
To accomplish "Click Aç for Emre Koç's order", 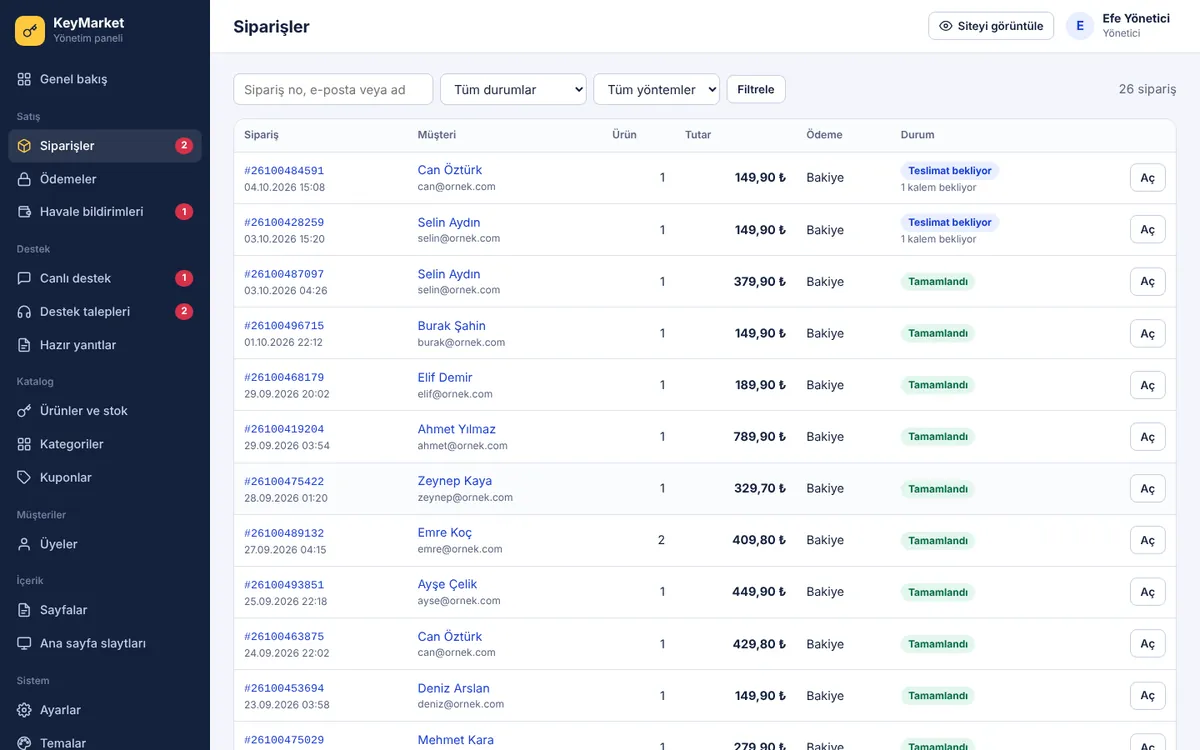I will [x=1148, y=540].
